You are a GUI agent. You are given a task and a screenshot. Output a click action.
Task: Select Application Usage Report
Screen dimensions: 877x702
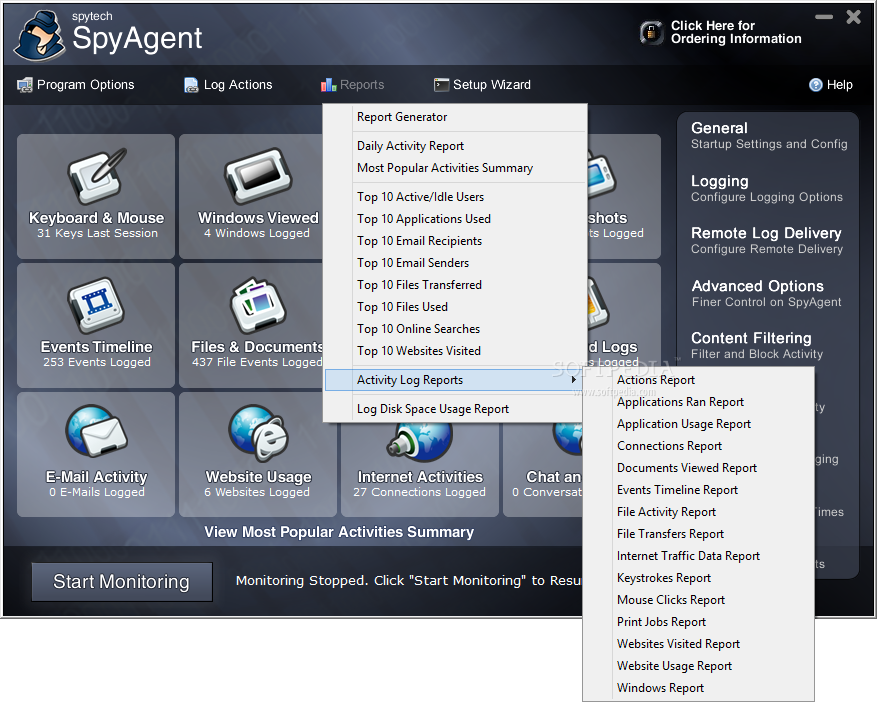(698, 424)
